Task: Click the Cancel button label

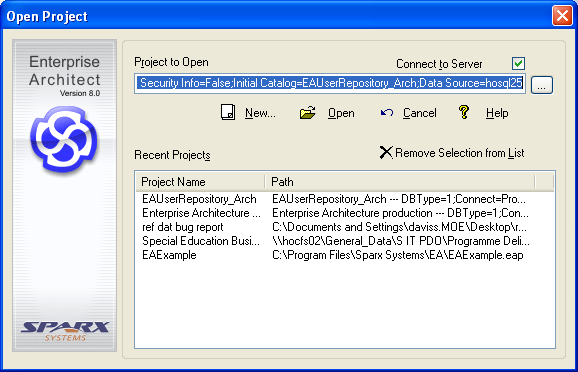Action: point(419,113)
